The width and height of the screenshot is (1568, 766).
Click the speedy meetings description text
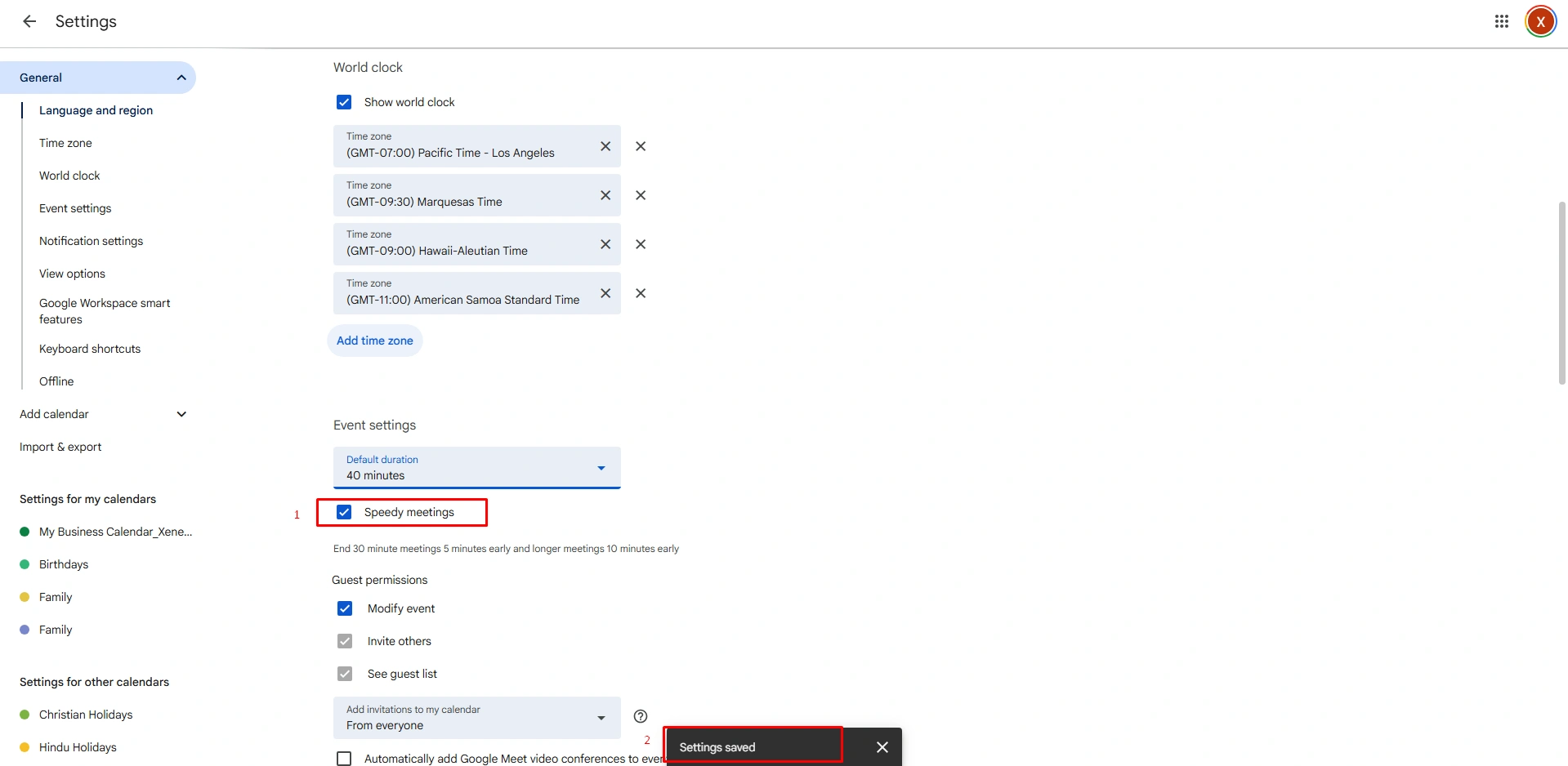tap(506, 549)
